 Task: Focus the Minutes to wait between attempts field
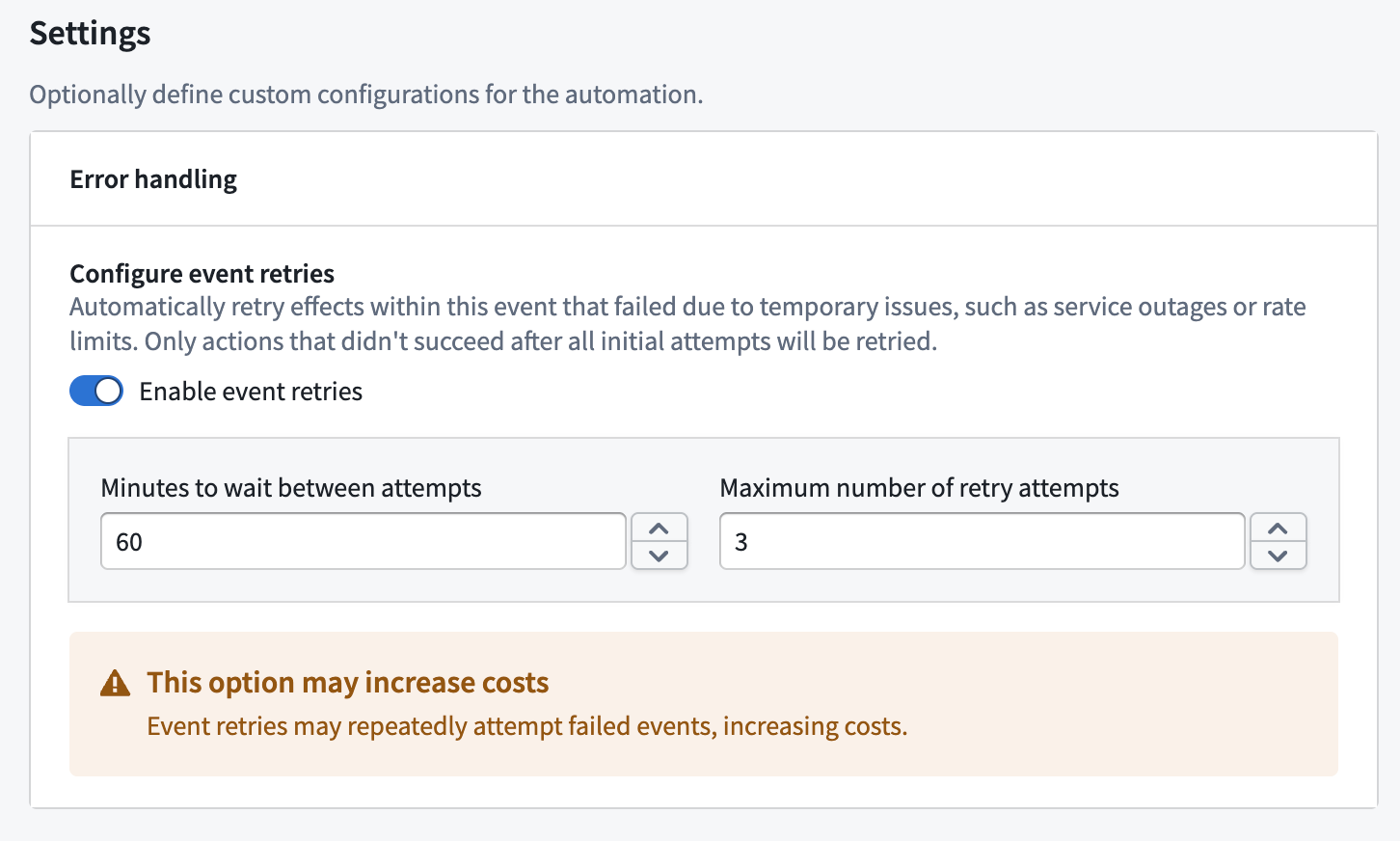[x=363, y=541]
